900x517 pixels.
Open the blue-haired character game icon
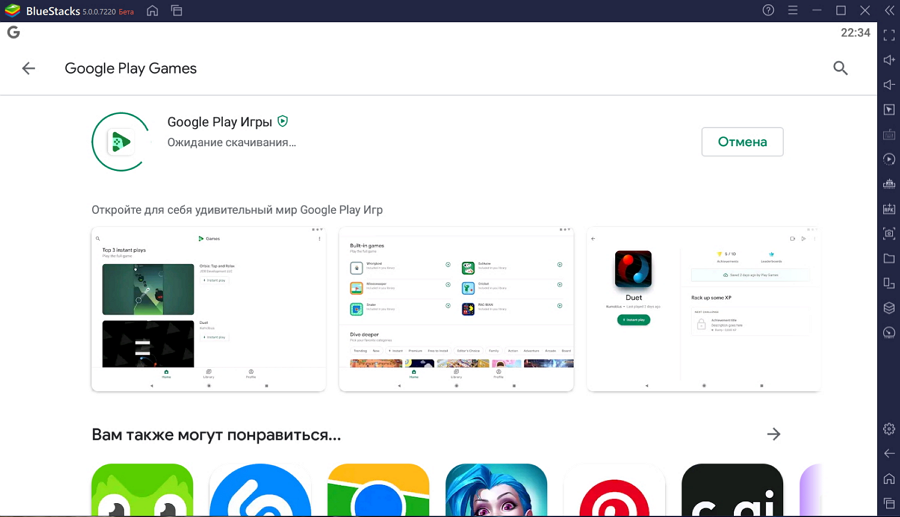496,490
